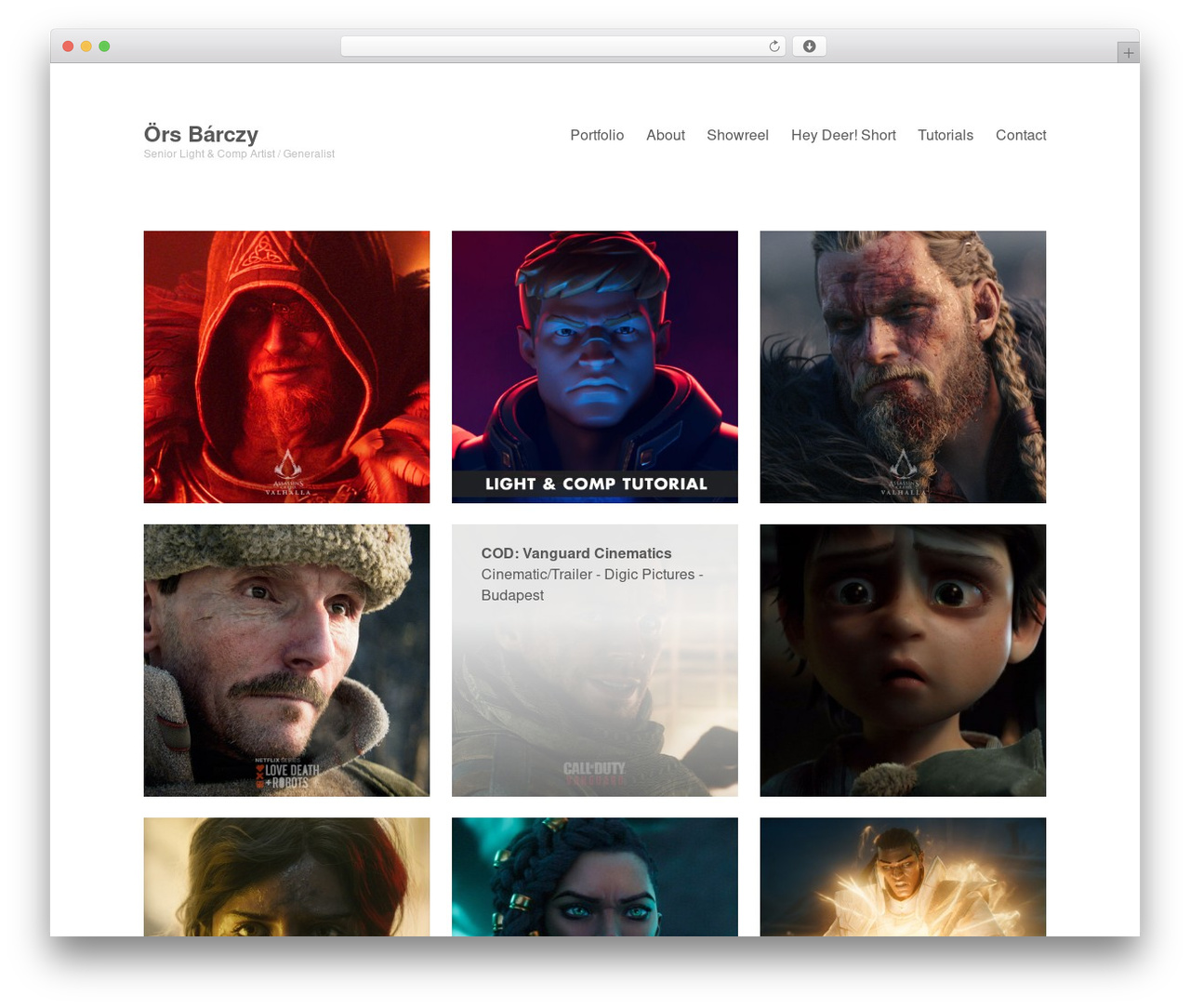
Task: Open the Contact page
Action: tap(1021, 135)
